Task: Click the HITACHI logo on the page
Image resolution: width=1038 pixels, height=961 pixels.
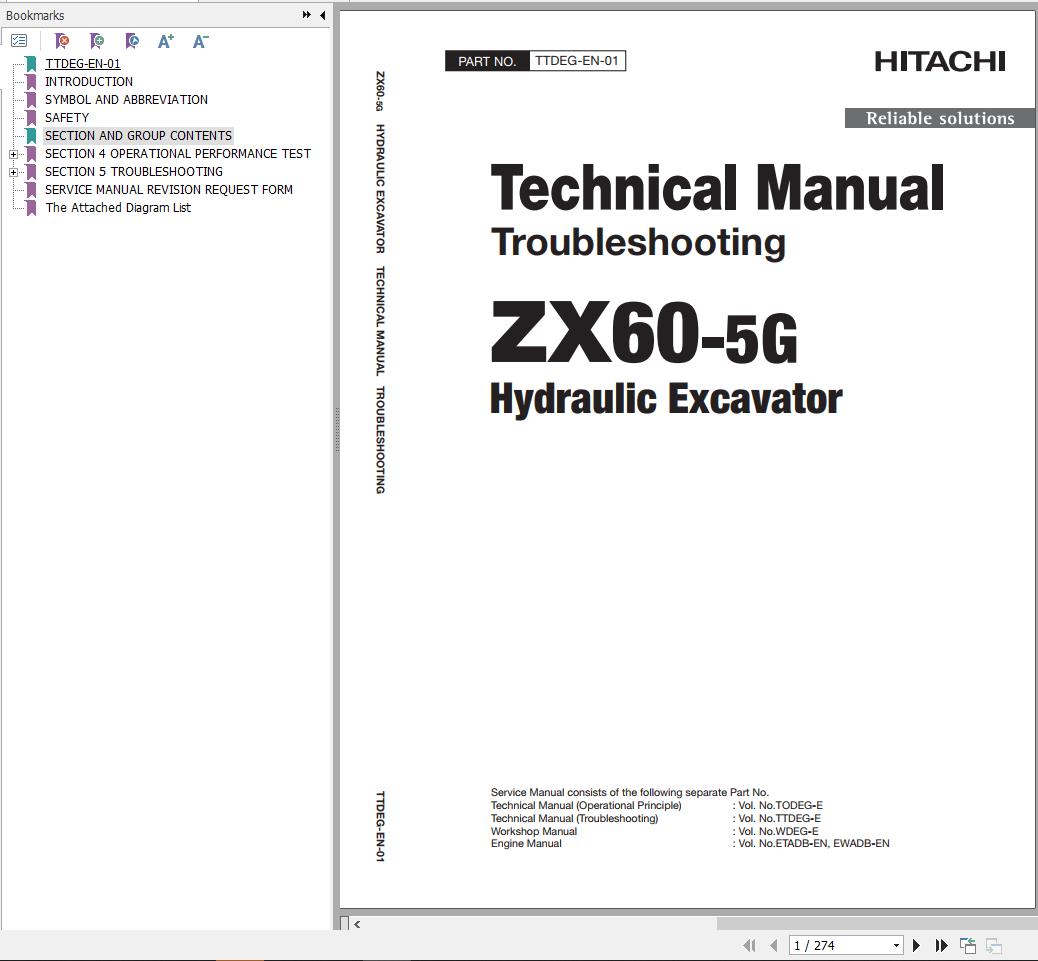Action: click(x=939, y=62)
